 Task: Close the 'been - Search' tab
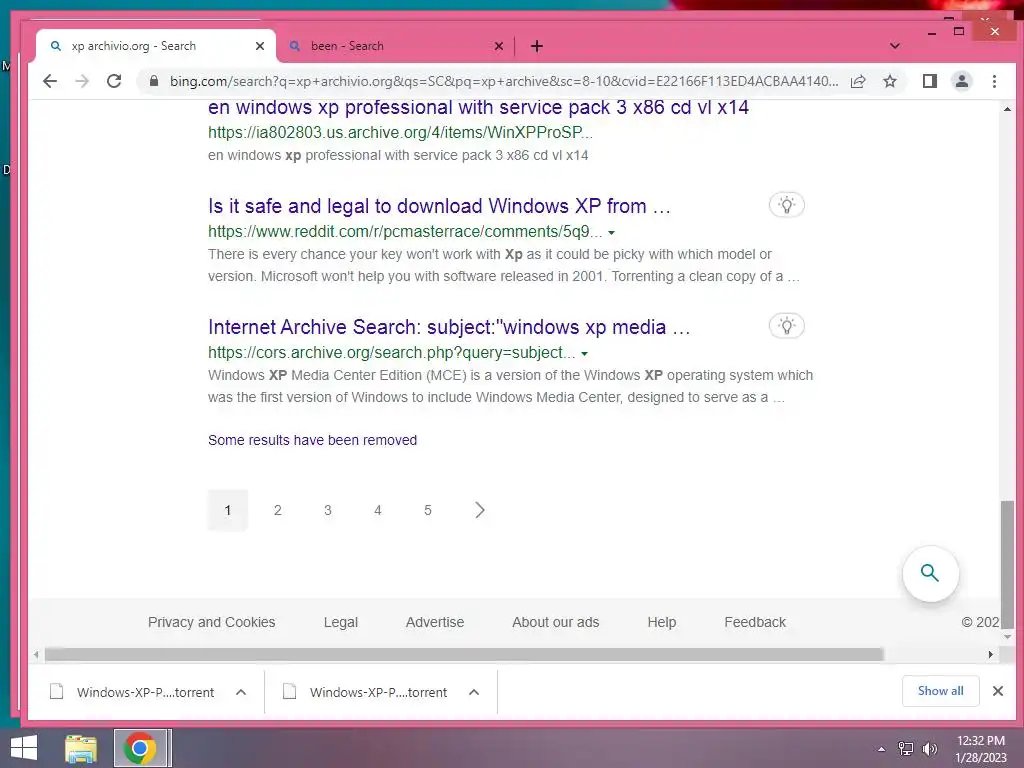[x=499, y=46]
